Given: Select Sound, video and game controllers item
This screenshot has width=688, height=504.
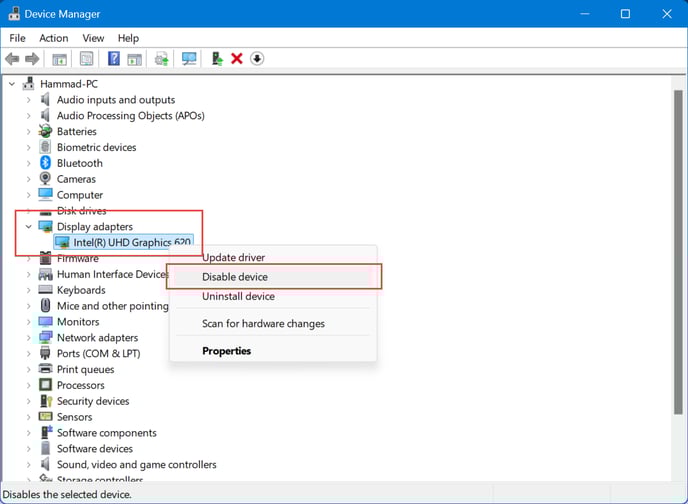Looking at the screenshot, I should (136, 465).
